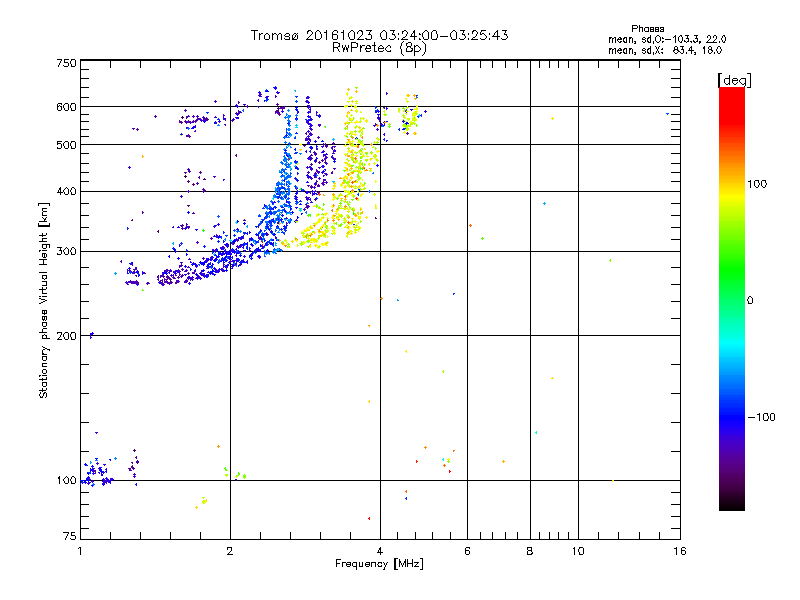The width and height of the screenshot is (800, 600).
Task: Click the RwPretec (8p) subtitle
Action: [x=379, y=47]
